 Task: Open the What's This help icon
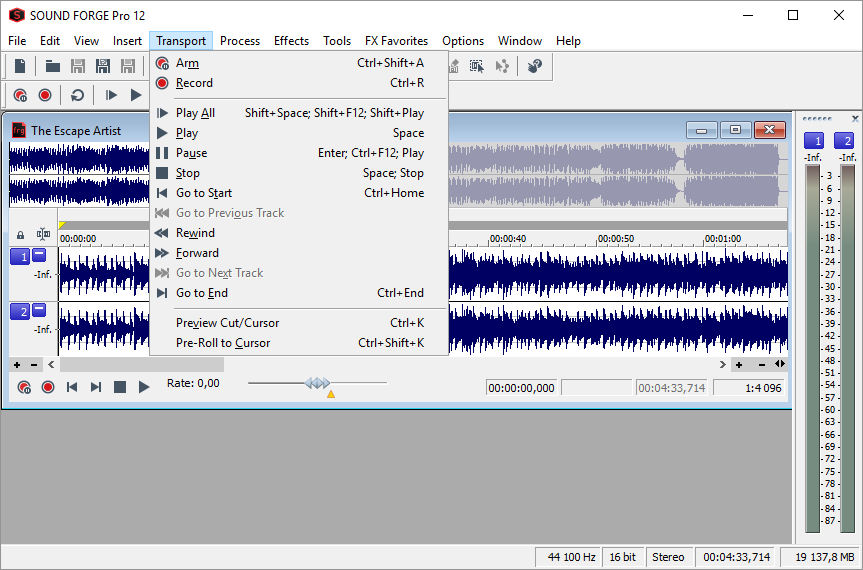point(534,66)
